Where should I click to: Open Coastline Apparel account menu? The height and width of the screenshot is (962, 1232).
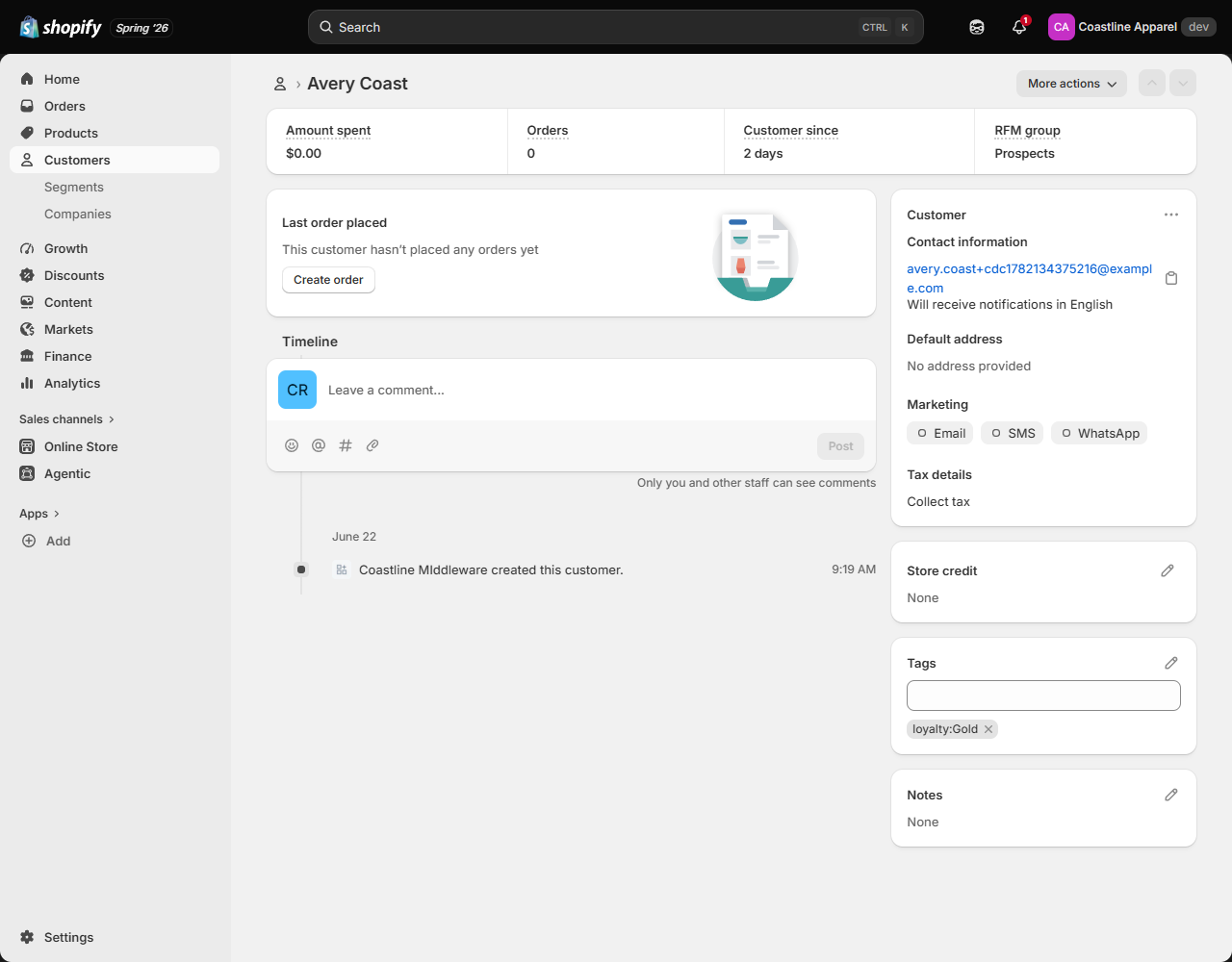click(1132, 27)
